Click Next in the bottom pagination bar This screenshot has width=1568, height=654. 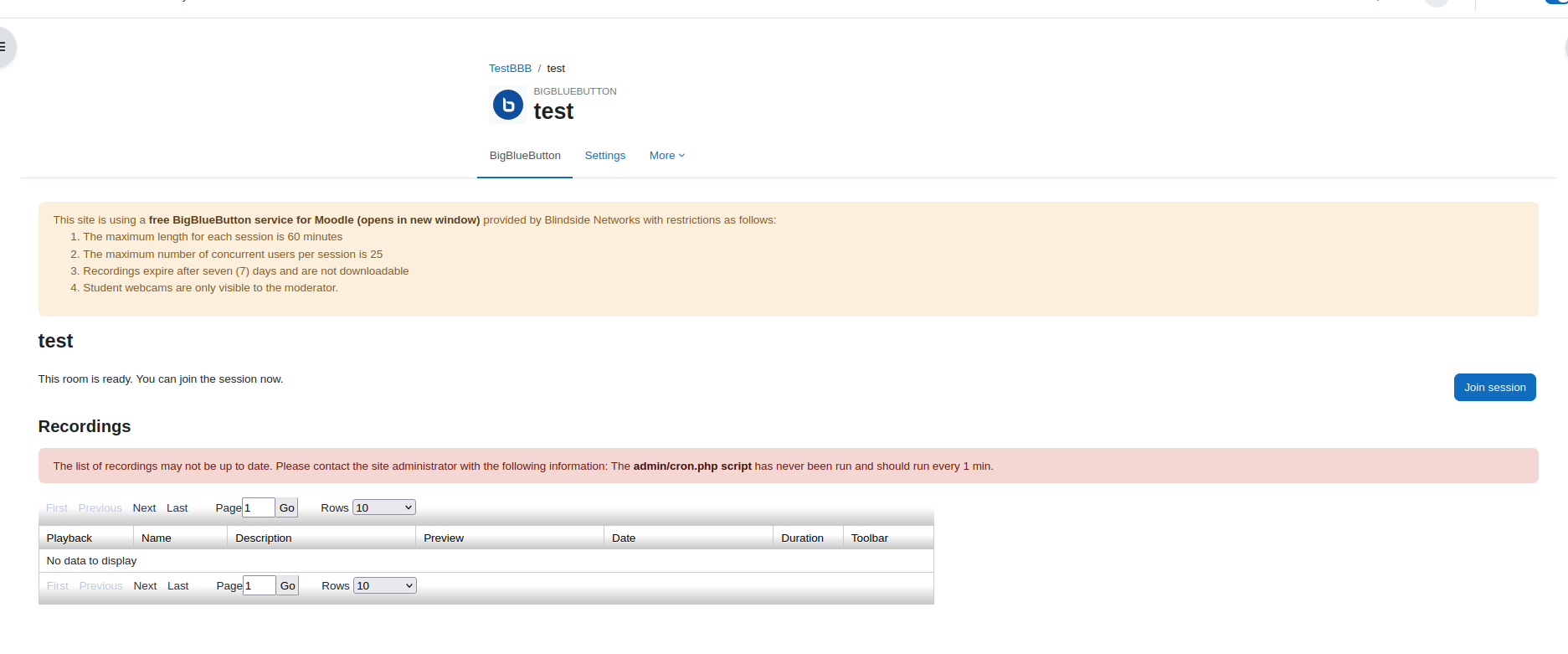[145, 586]
